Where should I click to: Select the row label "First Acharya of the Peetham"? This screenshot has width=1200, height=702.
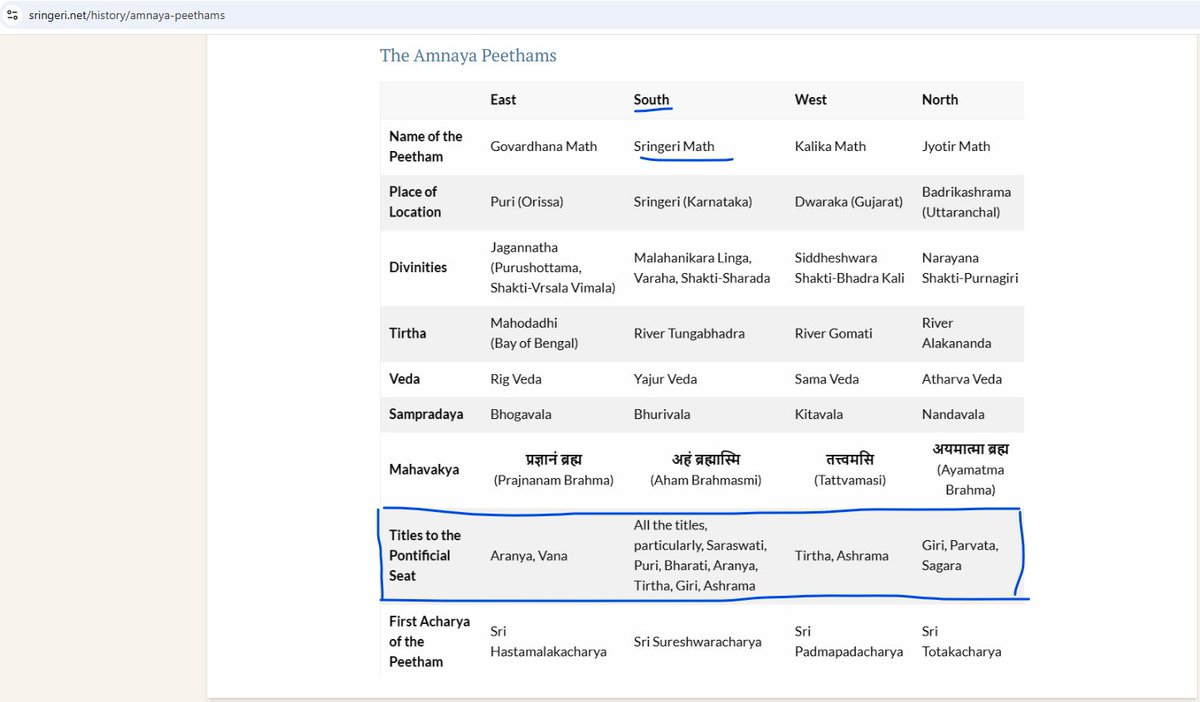[x=429, y=641]
